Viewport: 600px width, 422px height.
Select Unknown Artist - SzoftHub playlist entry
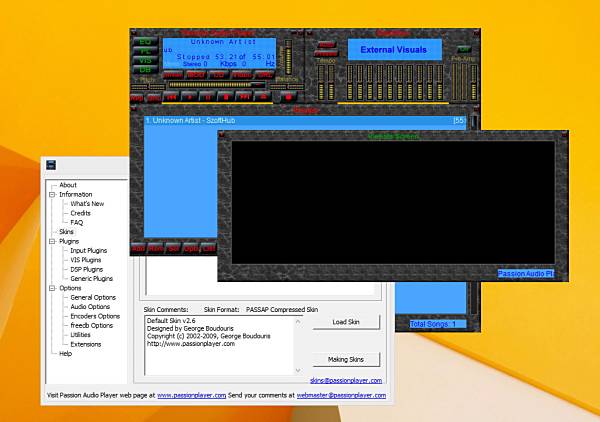pos(200,121)
